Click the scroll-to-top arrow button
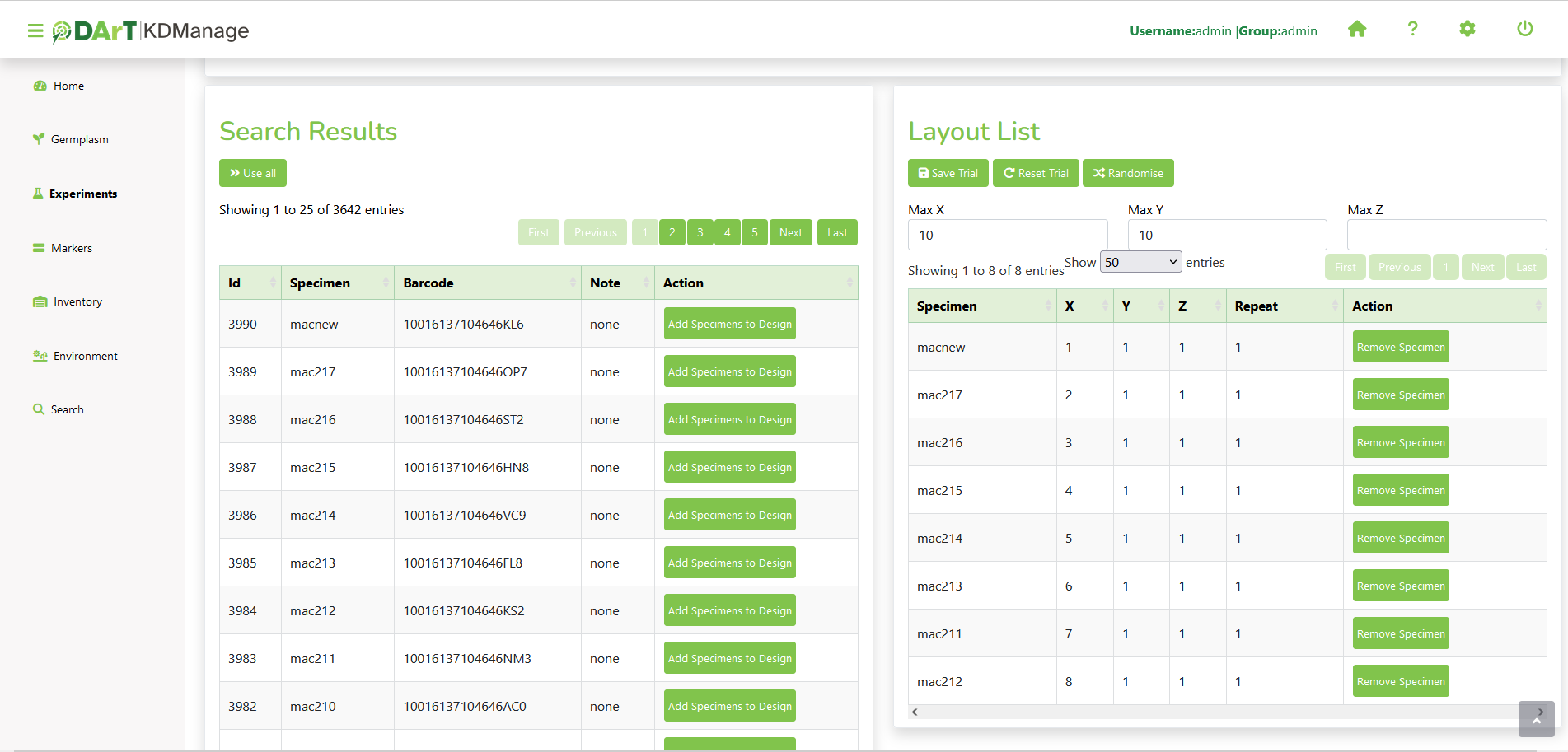The height and width of the screenshot is (752, 1568). 1536,719
